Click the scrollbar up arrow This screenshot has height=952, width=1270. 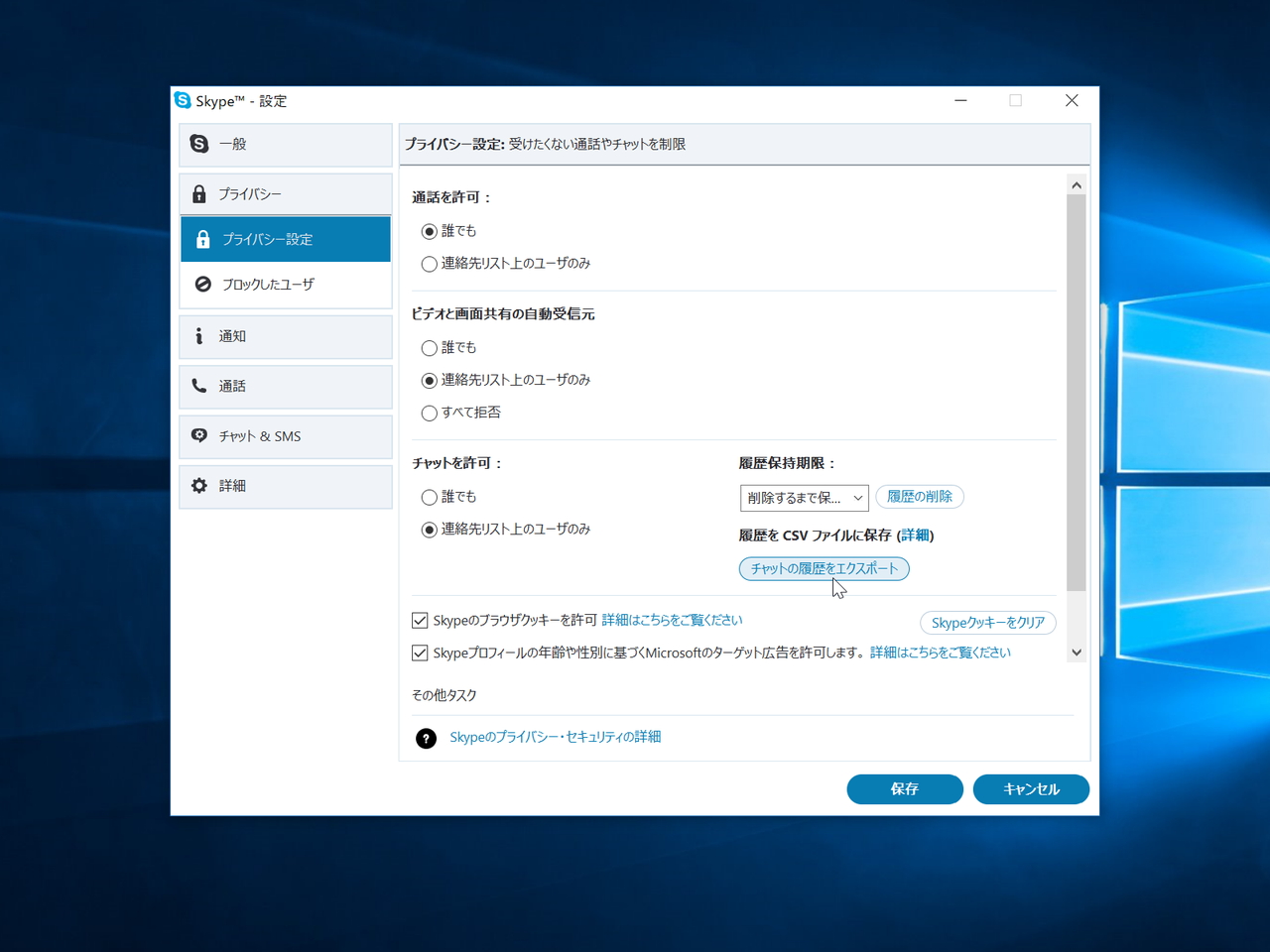click(x=1076, y=184)
